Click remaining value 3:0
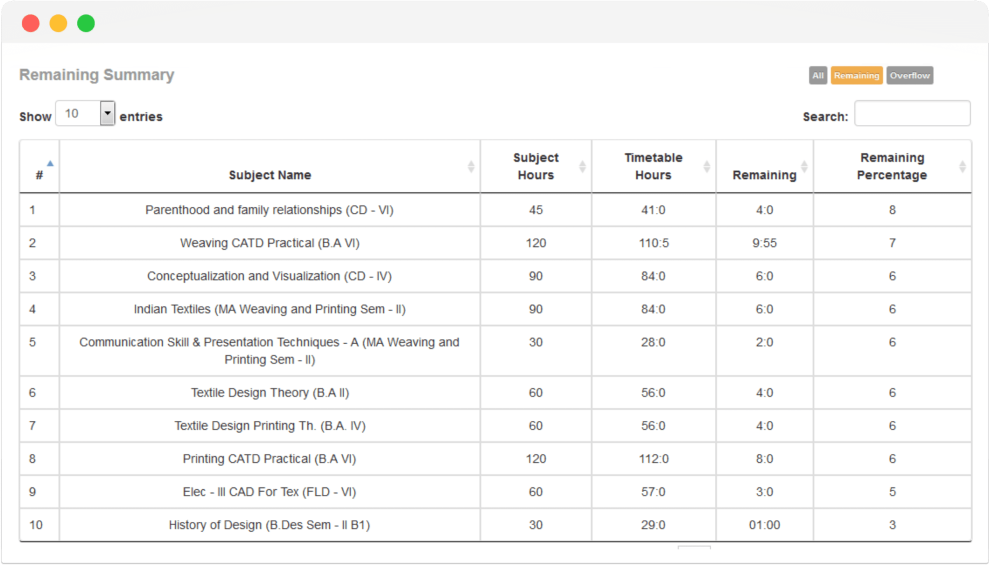Viewport: 989px width, 565px height. (764, 492)
